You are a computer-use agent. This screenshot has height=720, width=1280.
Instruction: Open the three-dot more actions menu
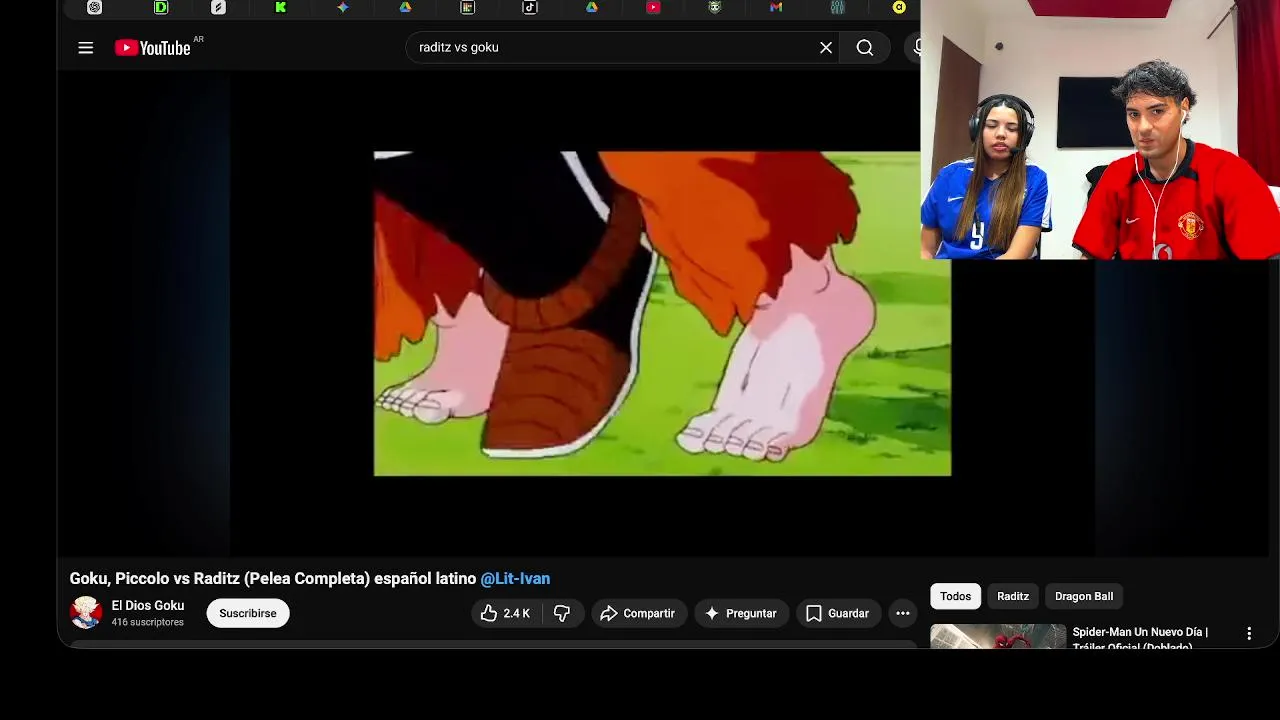point(903,613)
